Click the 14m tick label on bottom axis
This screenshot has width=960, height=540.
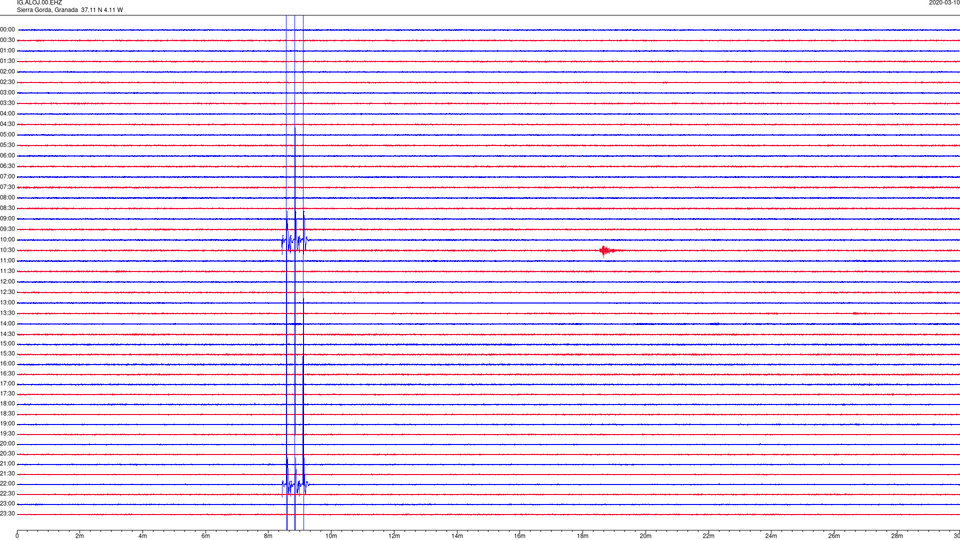pyautogui.click(x=457, y=536)
